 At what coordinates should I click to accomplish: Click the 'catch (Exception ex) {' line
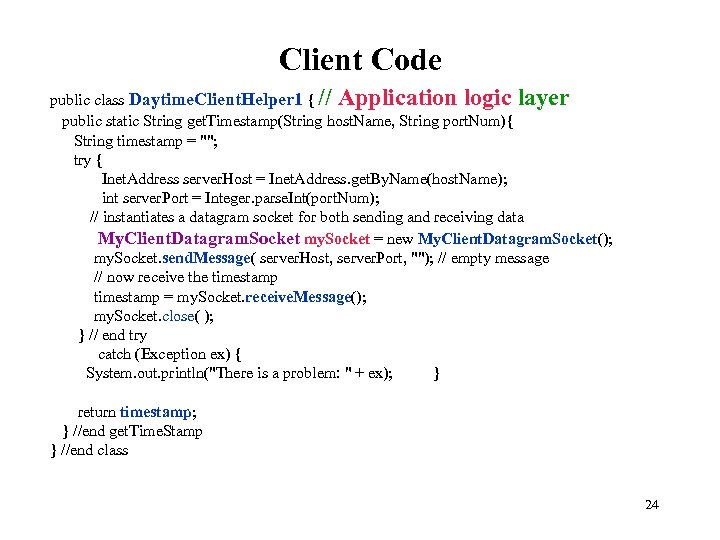coord(169,354)
